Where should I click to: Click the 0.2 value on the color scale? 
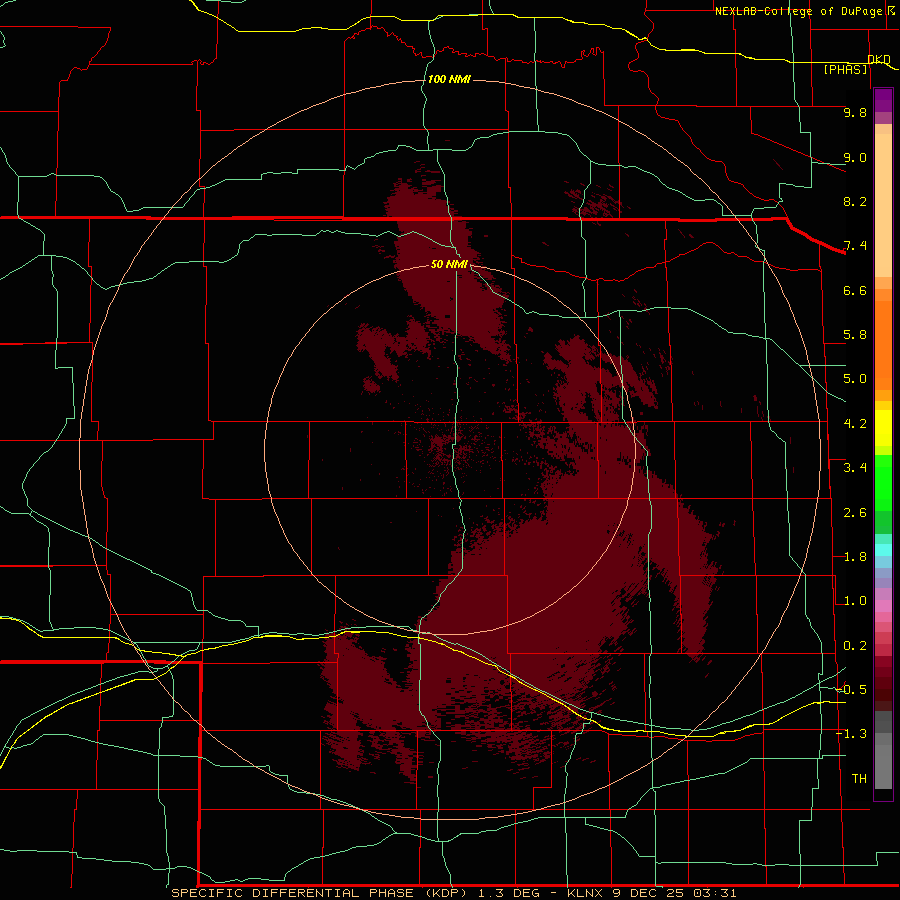[x=855, y=646]
